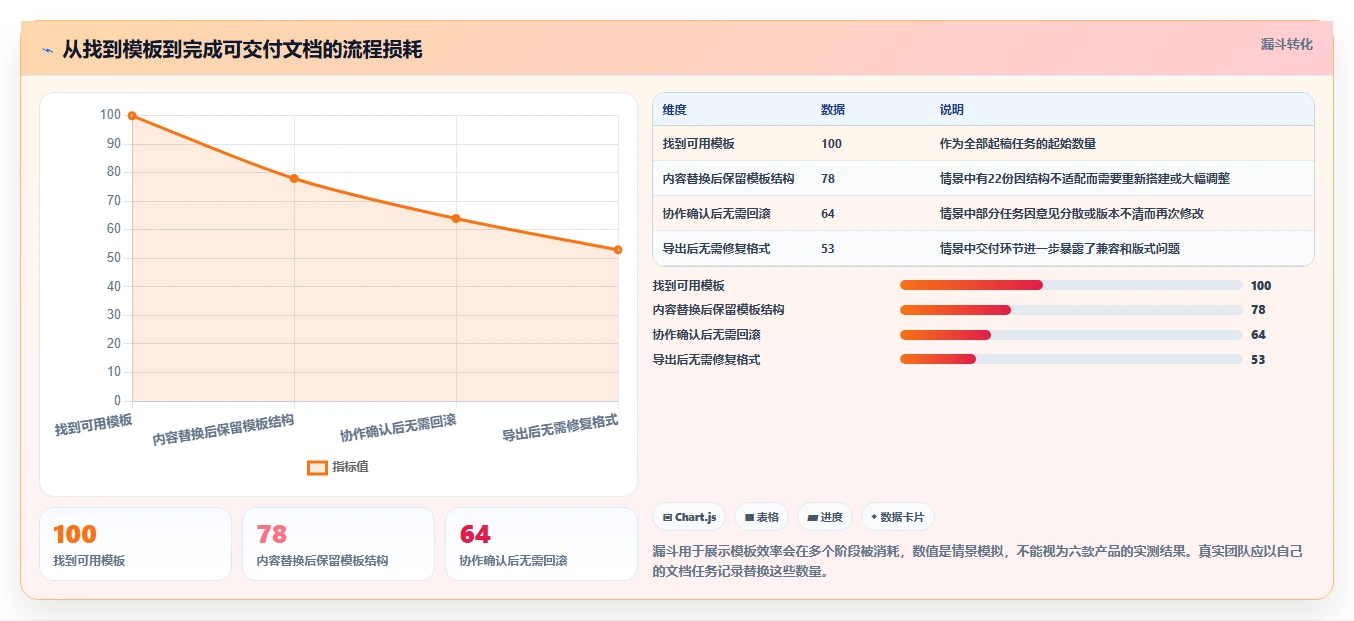This screenshot has width=1354, height=621.
Task: Click the chart data point at 78
Action: coord(294,178)
